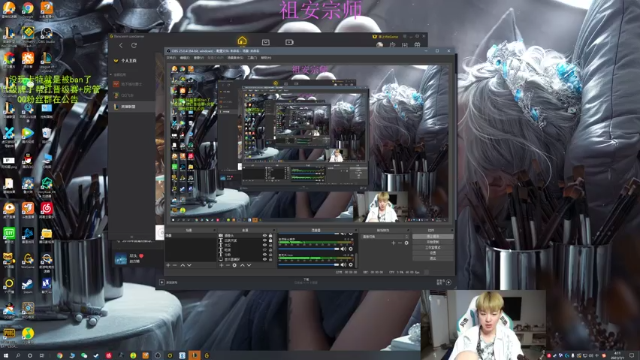Adjust the desktop audio volume slider

309,249
